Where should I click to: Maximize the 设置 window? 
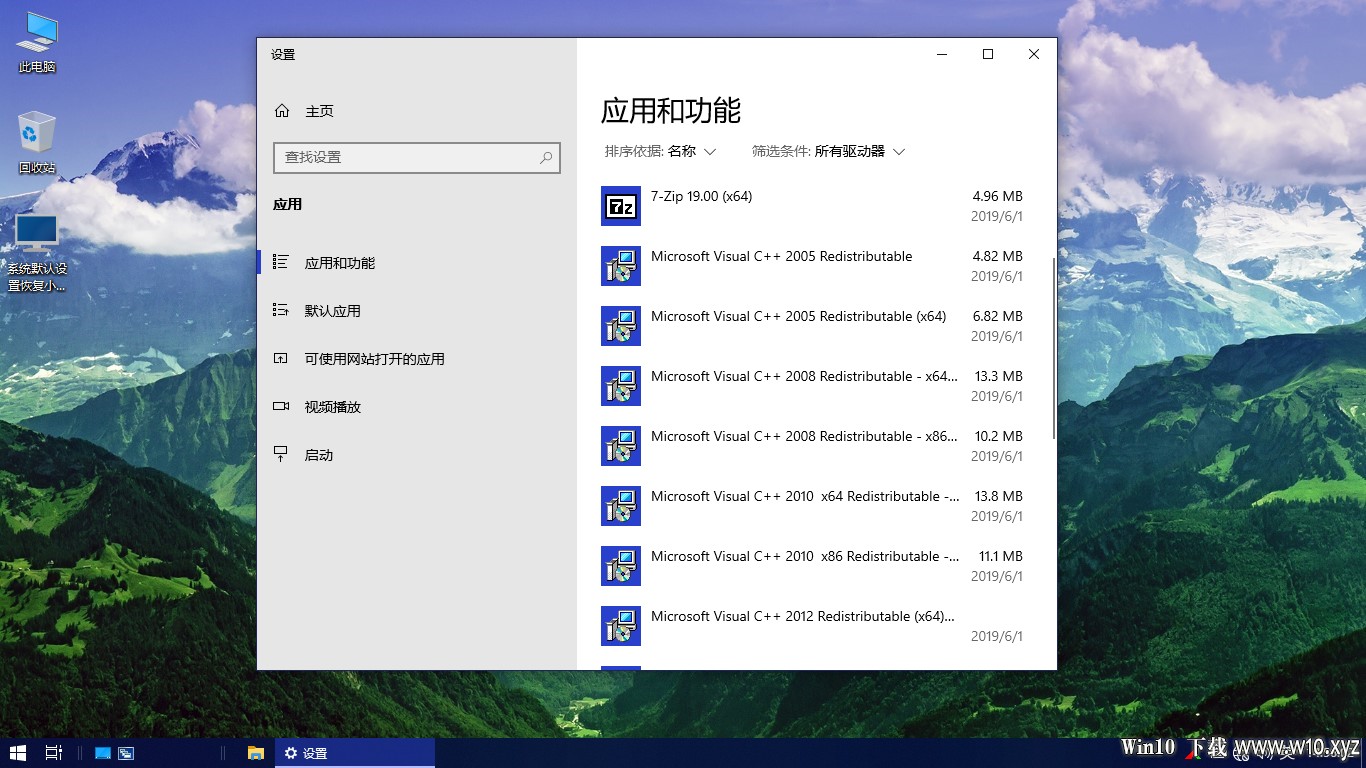coord(988,54)
